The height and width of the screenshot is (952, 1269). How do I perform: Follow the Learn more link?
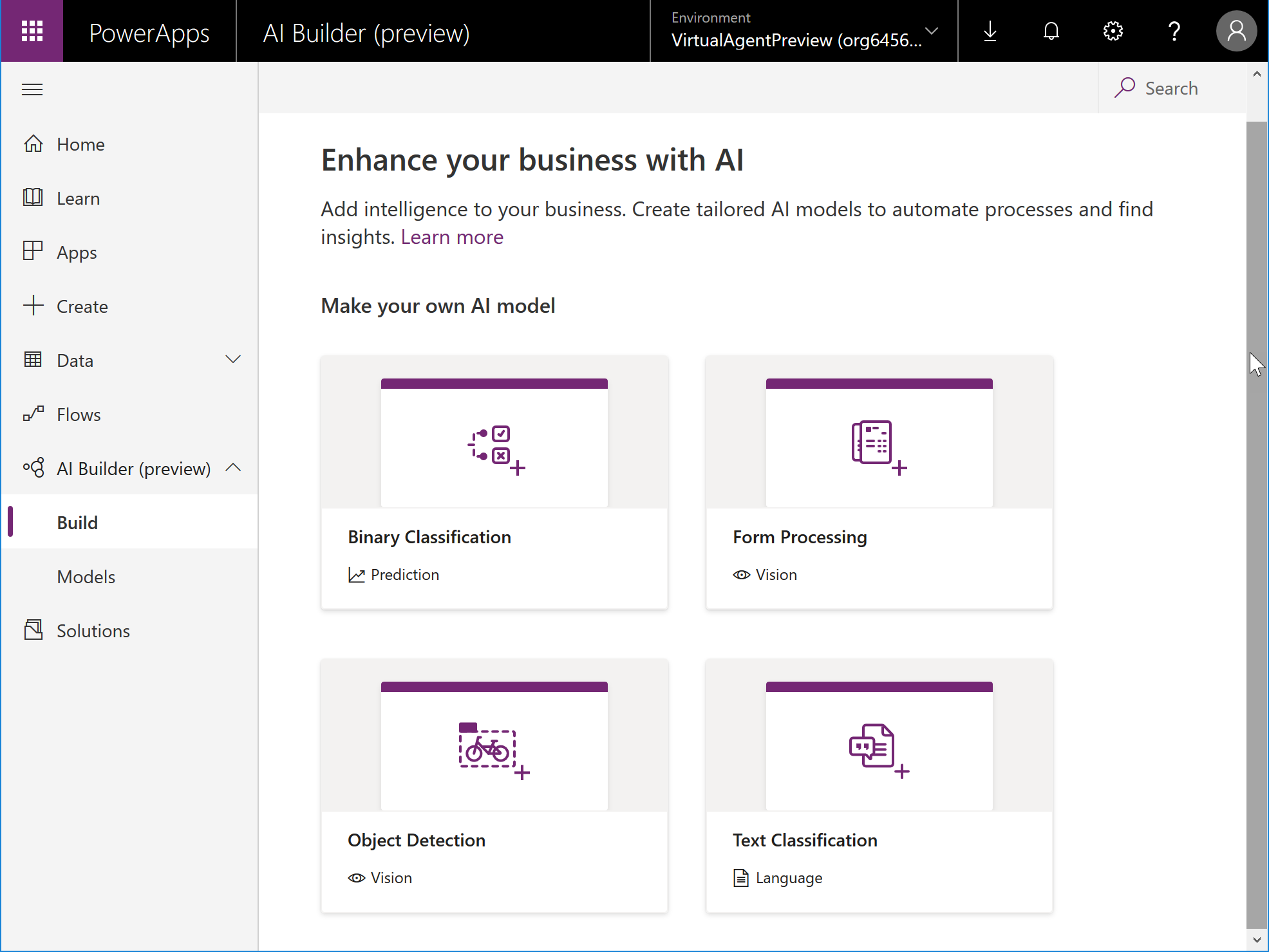coord(452,237)
